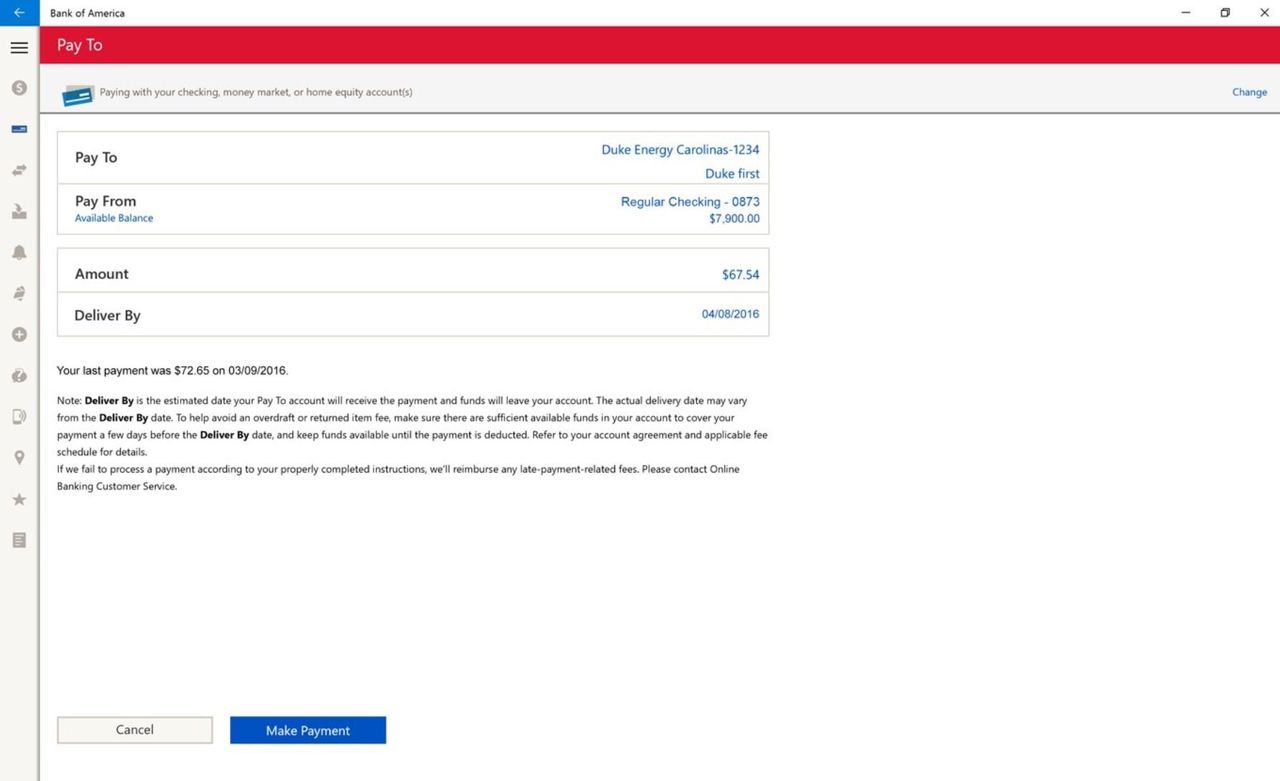Click the Pay To header title

click(x=80, y=45)
